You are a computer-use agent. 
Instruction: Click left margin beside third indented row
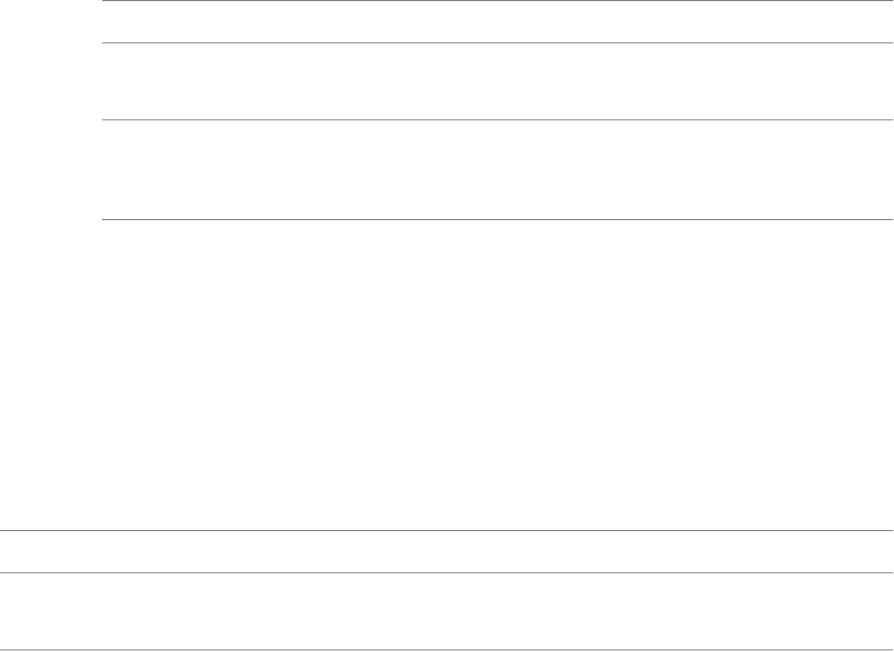click(50, 170)
